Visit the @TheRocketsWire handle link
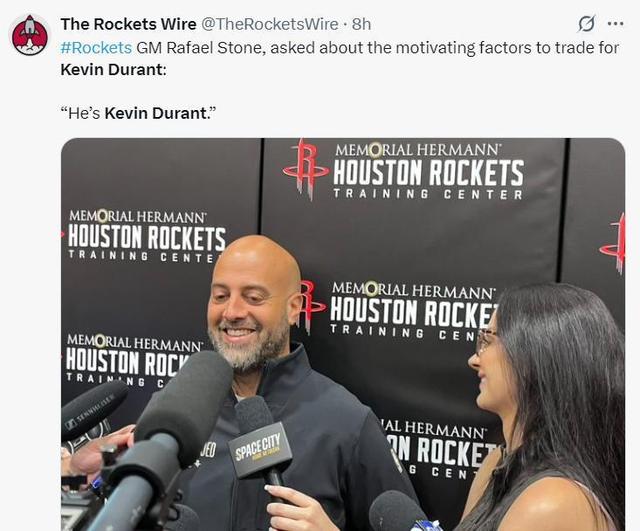 (x=269, y=24)
